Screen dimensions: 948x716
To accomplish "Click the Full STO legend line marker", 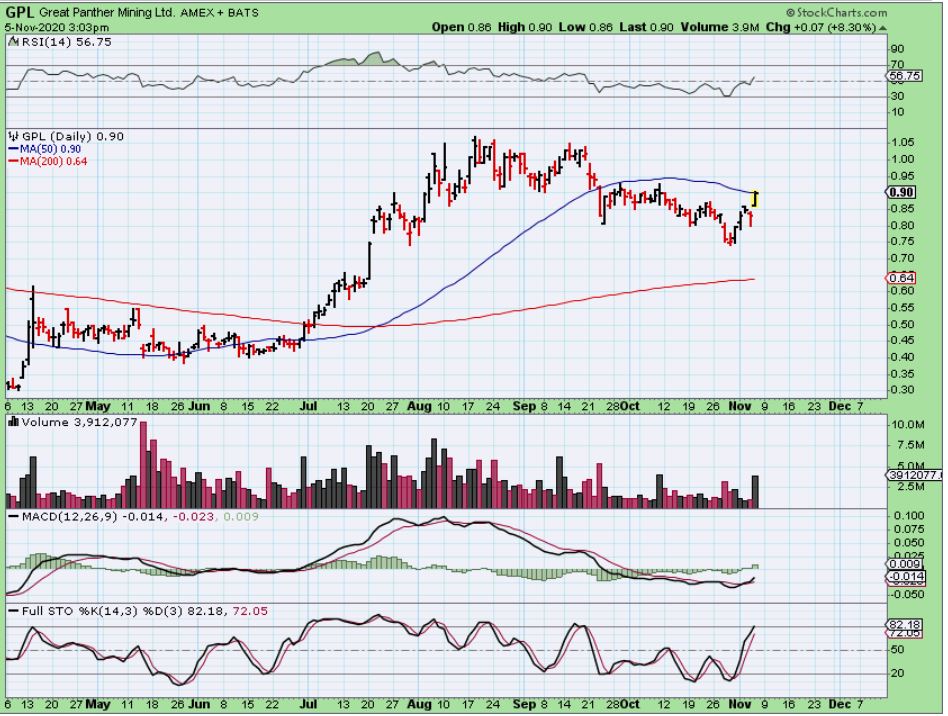I will (x=13, y=611).
